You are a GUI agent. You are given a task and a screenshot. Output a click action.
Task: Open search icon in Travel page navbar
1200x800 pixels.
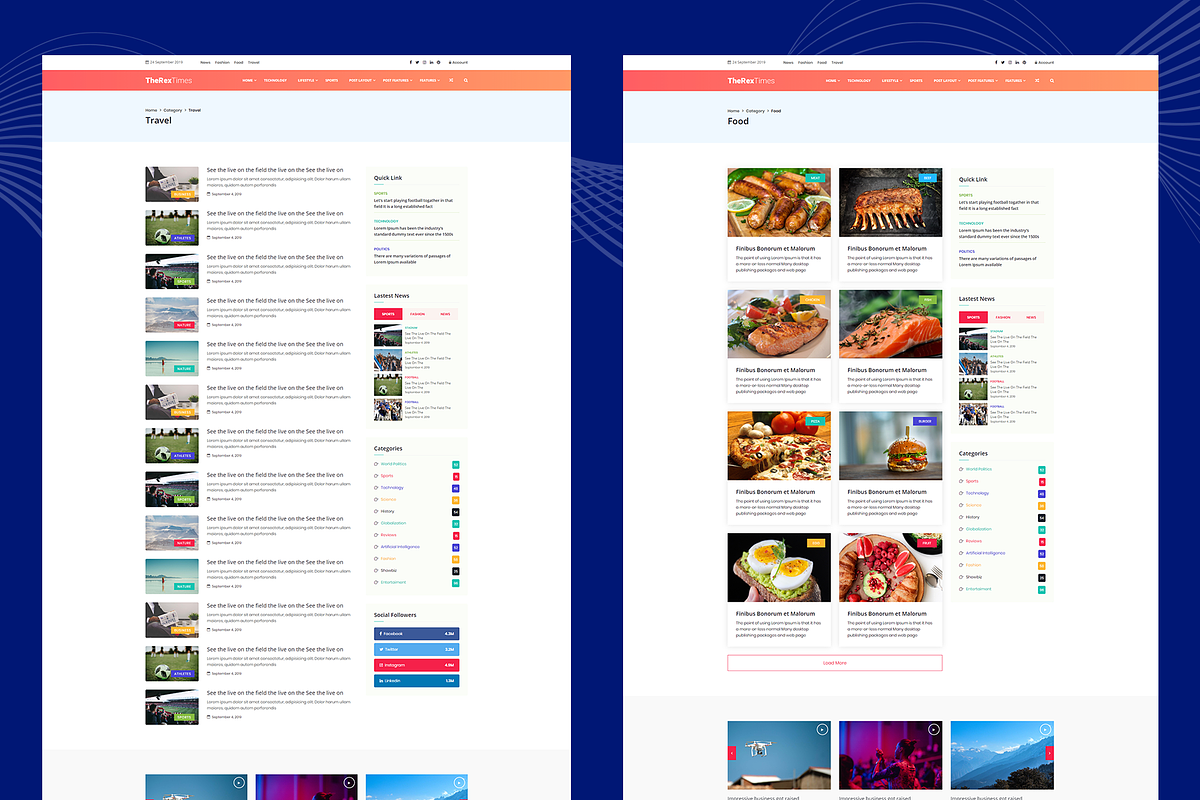pos(466,80)
